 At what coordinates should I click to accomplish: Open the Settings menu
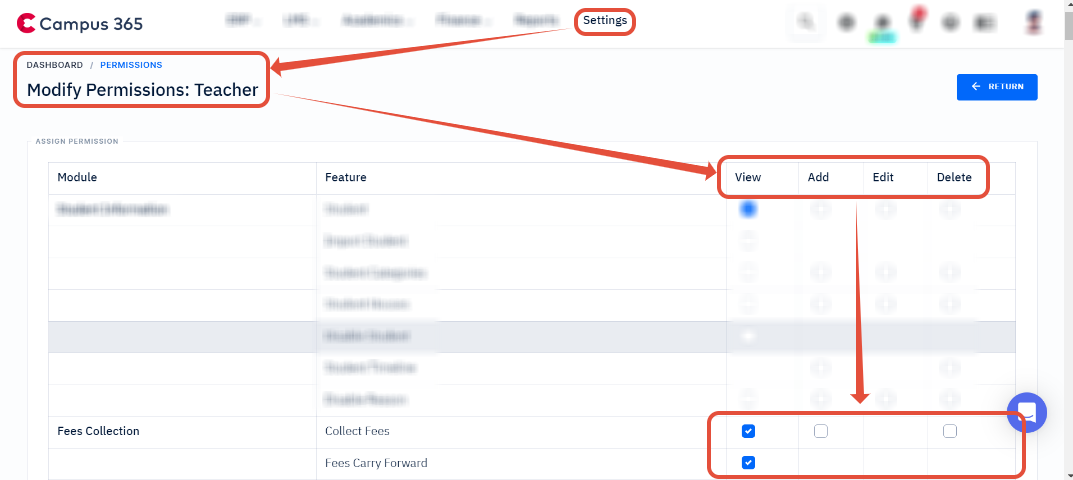coord(605,20)
